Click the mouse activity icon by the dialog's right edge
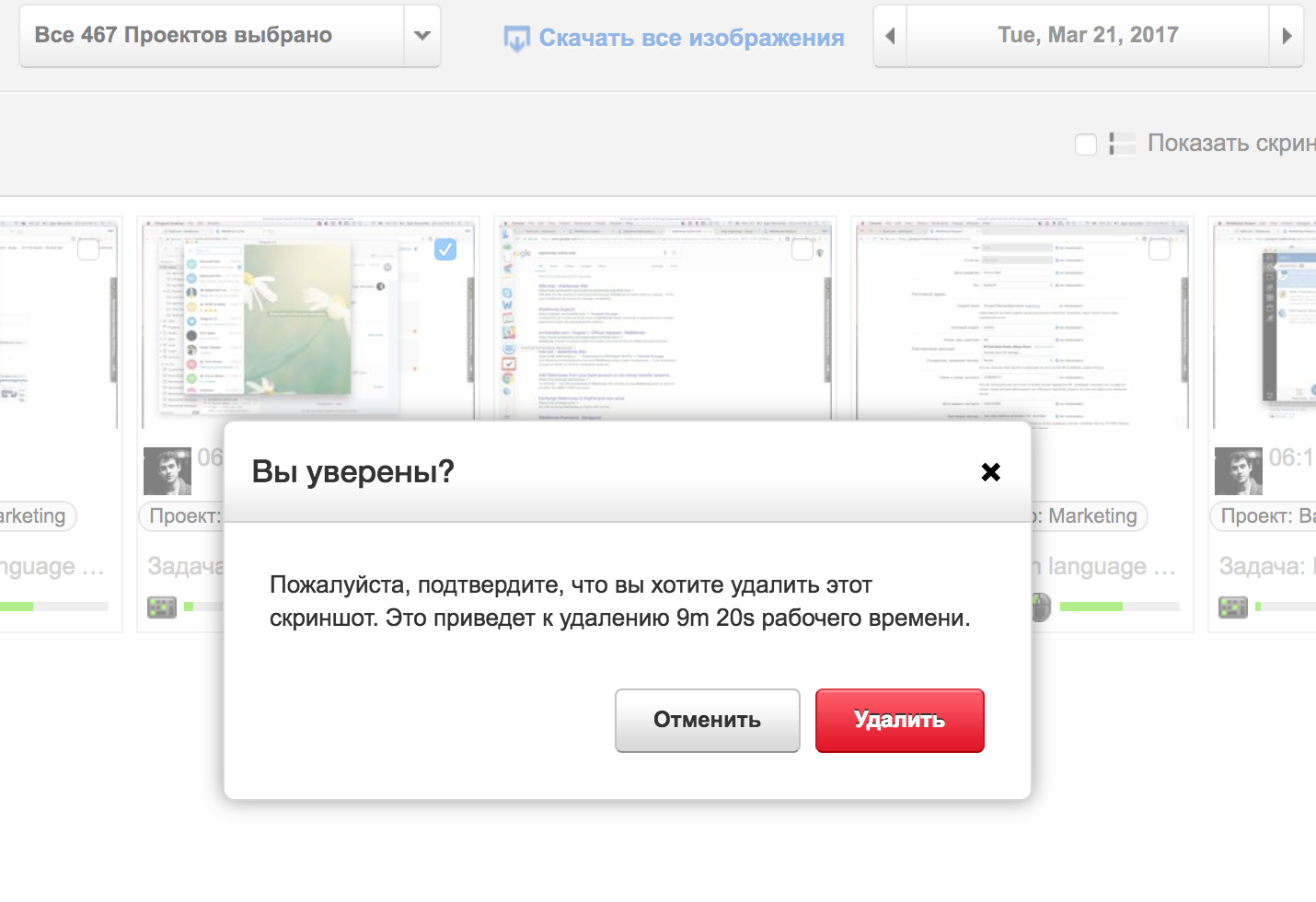Image resolution: width=1316 pixels, height=902 pixels. [x=1041, y=607]
